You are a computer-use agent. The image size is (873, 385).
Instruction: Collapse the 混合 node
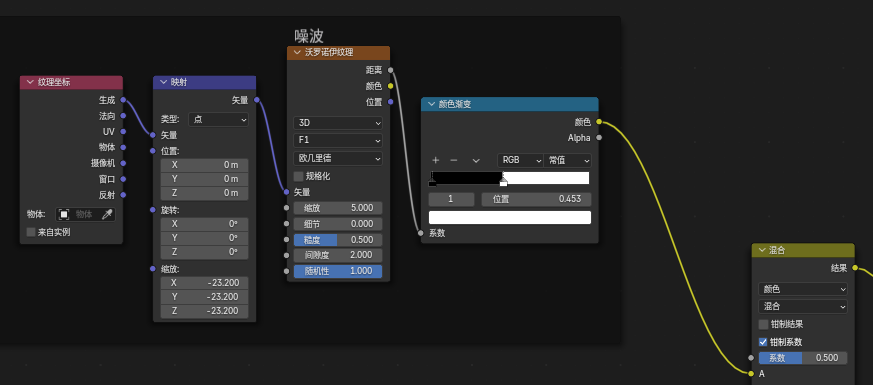(x=762, y=250)
